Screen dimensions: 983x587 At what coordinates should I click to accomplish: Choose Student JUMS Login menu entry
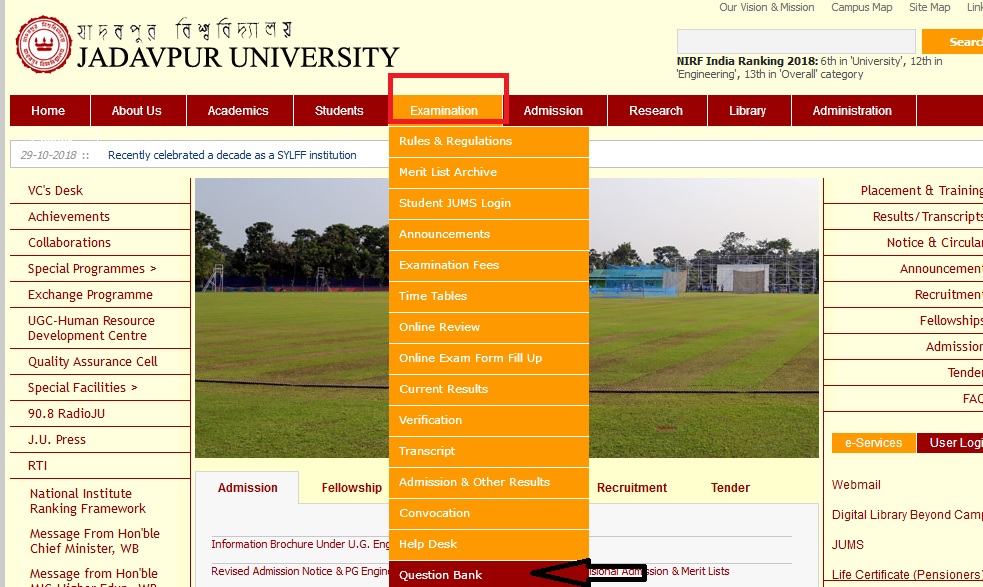pyautogui.click(x=488, y=203)
